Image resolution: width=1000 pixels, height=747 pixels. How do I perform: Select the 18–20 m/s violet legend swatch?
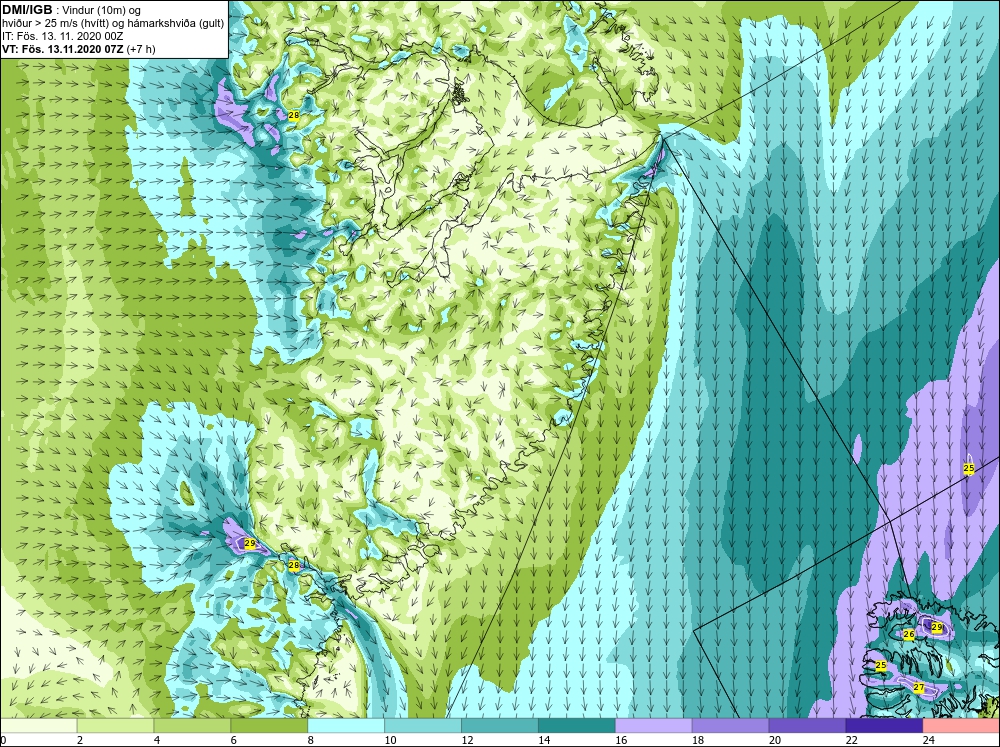point(730,726)
